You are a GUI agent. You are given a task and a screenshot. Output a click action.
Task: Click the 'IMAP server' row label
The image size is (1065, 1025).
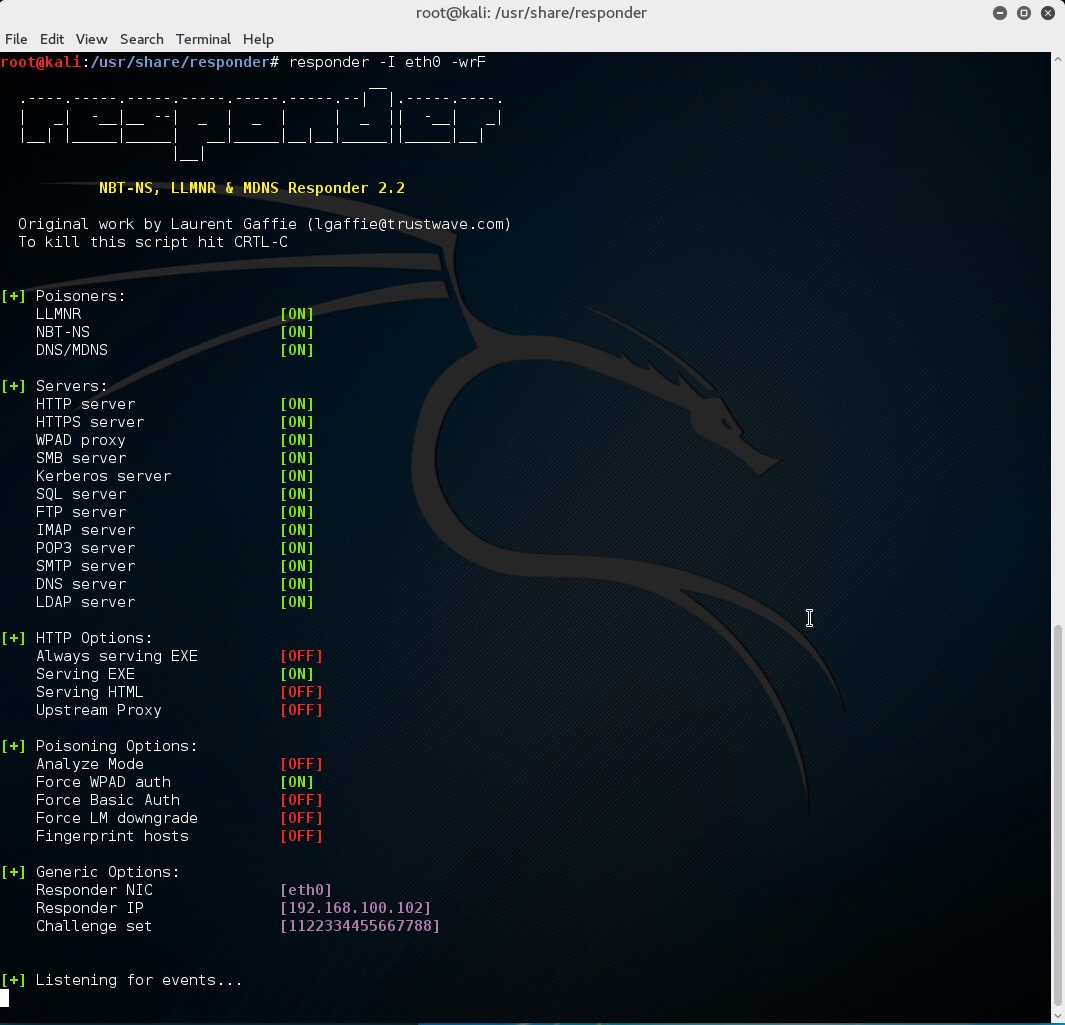(85, 531)
